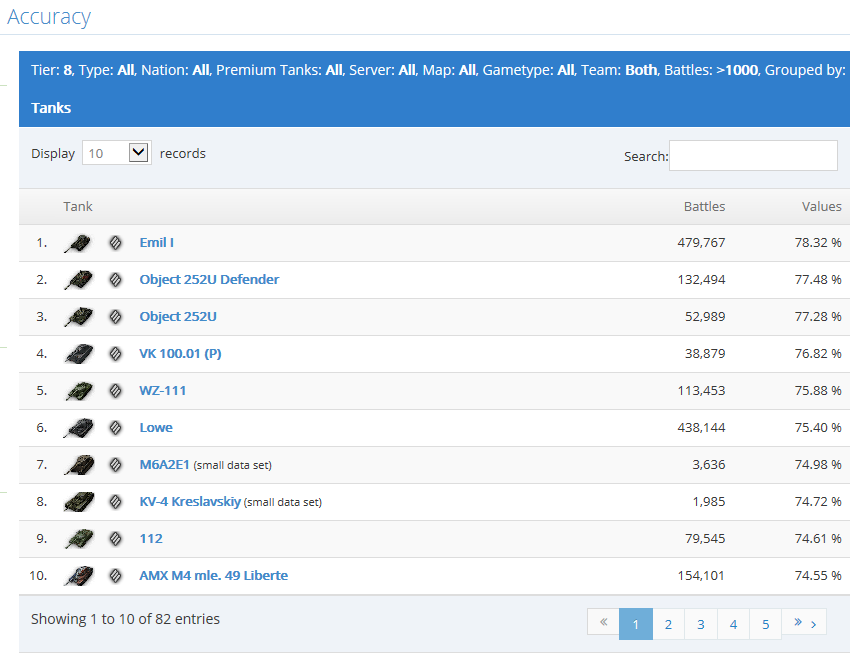Click class icon beside WZ-111
The image size is (850, 654).
click(x=115, y=391)
